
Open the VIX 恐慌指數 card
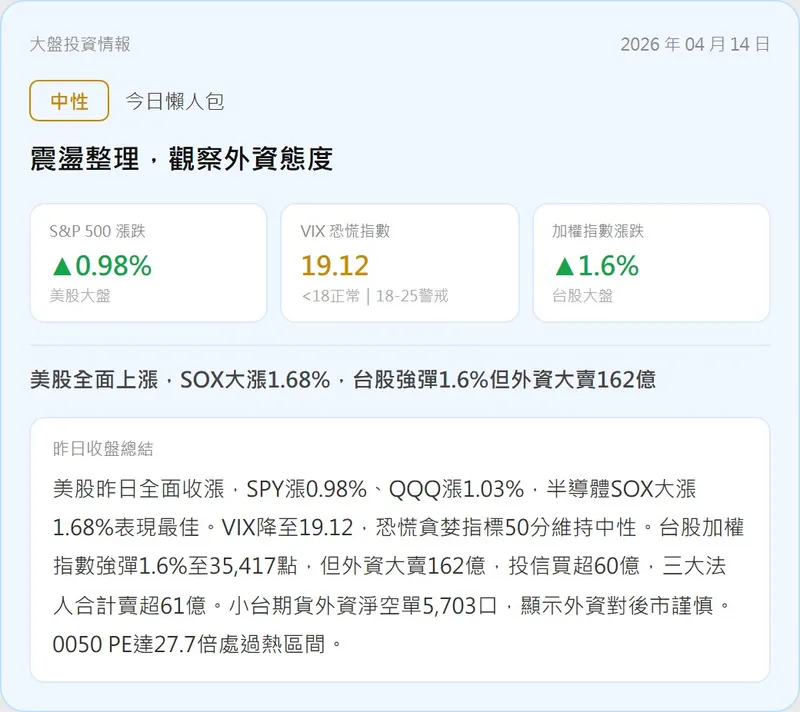pyautogui.click(x=400, y=263)
